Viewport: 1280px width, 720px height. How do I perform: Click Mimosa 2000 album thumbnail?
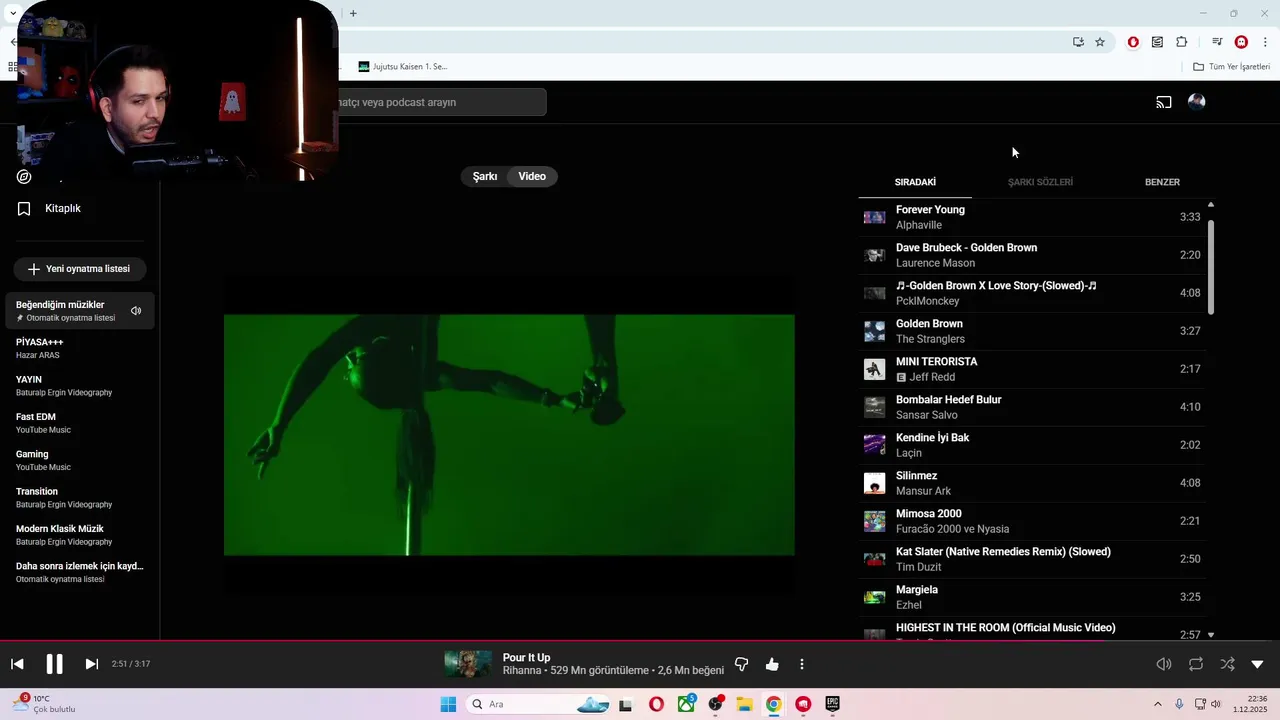(x=874, y=521)
